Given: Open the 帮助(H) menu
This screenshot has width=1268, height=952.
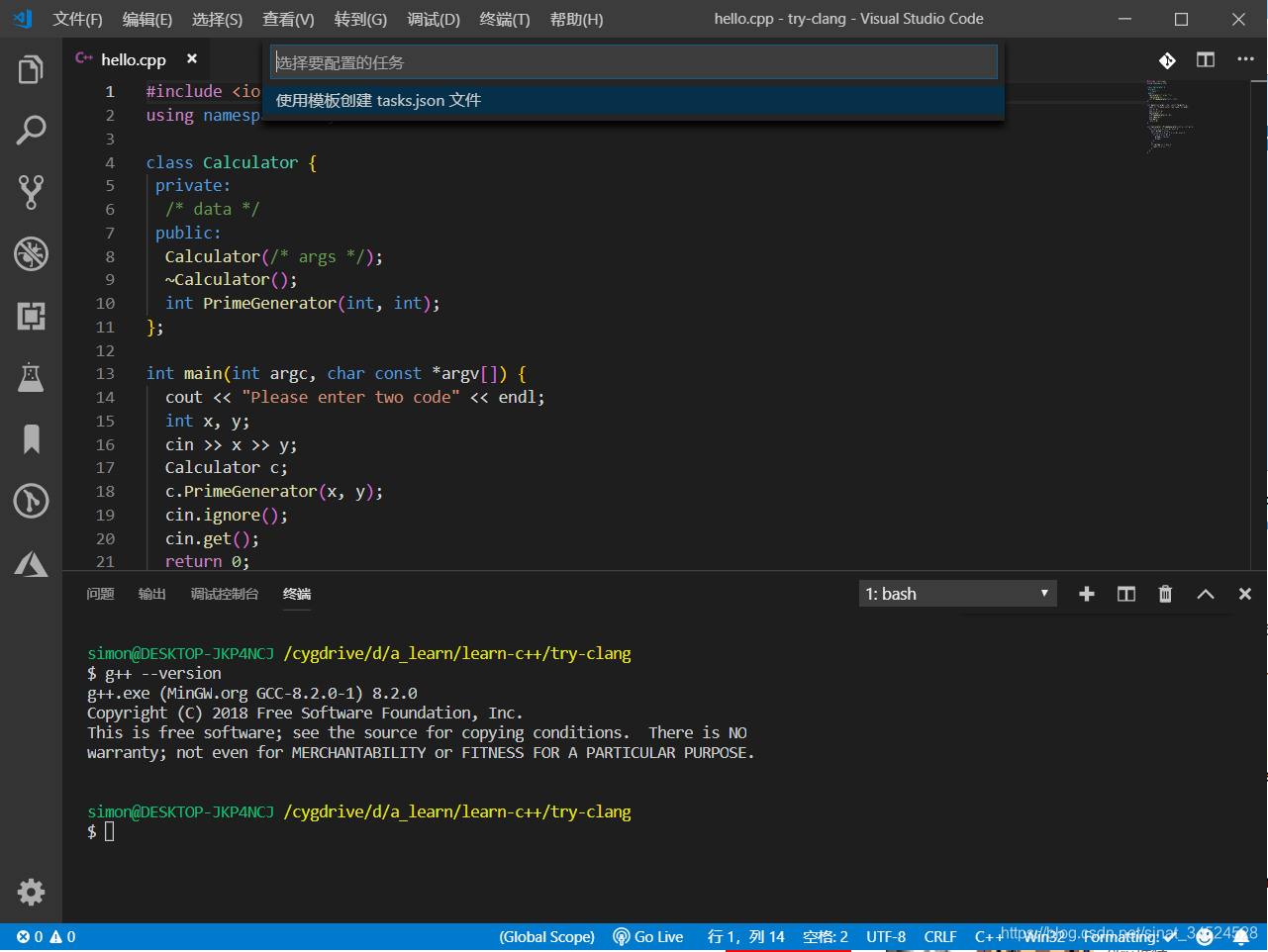Looking at the screenshot, I should coord(576,19).
